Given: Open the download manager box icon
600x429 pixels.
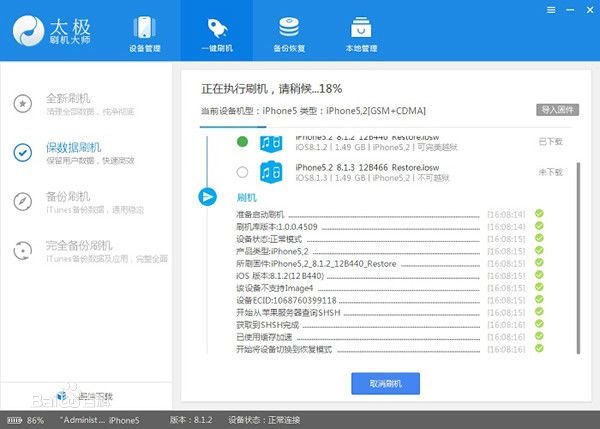Looking at the screenshot, I should coord(62,395).
